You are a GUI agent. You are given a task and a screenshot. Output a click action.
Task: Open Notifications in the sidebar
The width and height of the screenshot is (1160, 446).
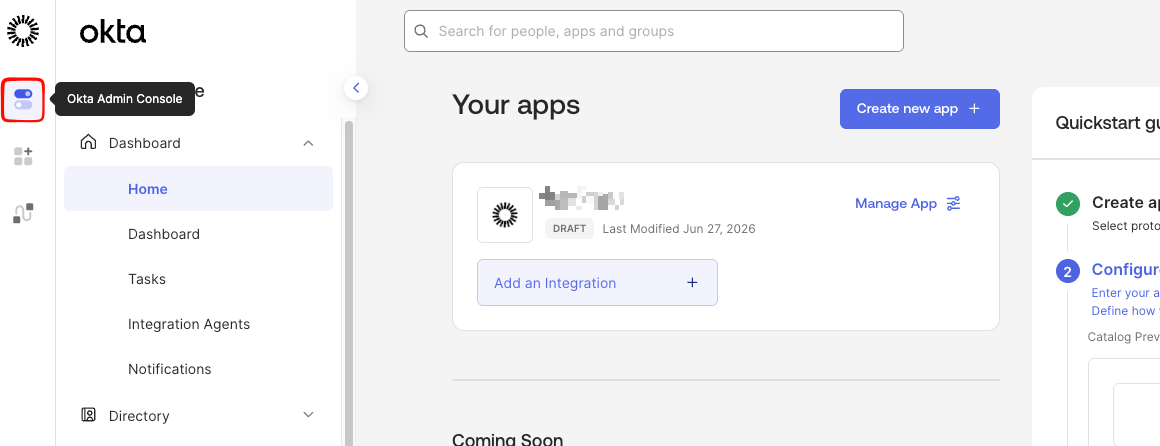coord(169,369)
